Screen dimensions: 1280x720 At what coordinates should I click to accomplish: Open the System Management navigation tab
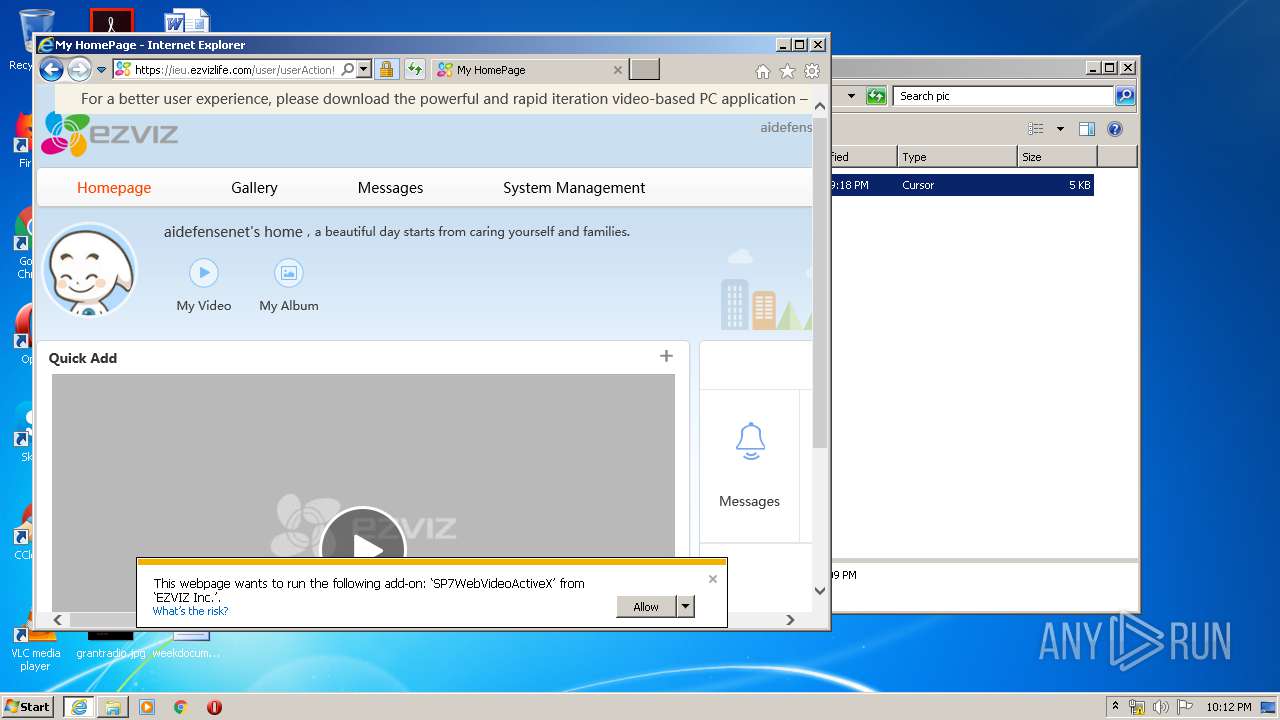[574, 188]
